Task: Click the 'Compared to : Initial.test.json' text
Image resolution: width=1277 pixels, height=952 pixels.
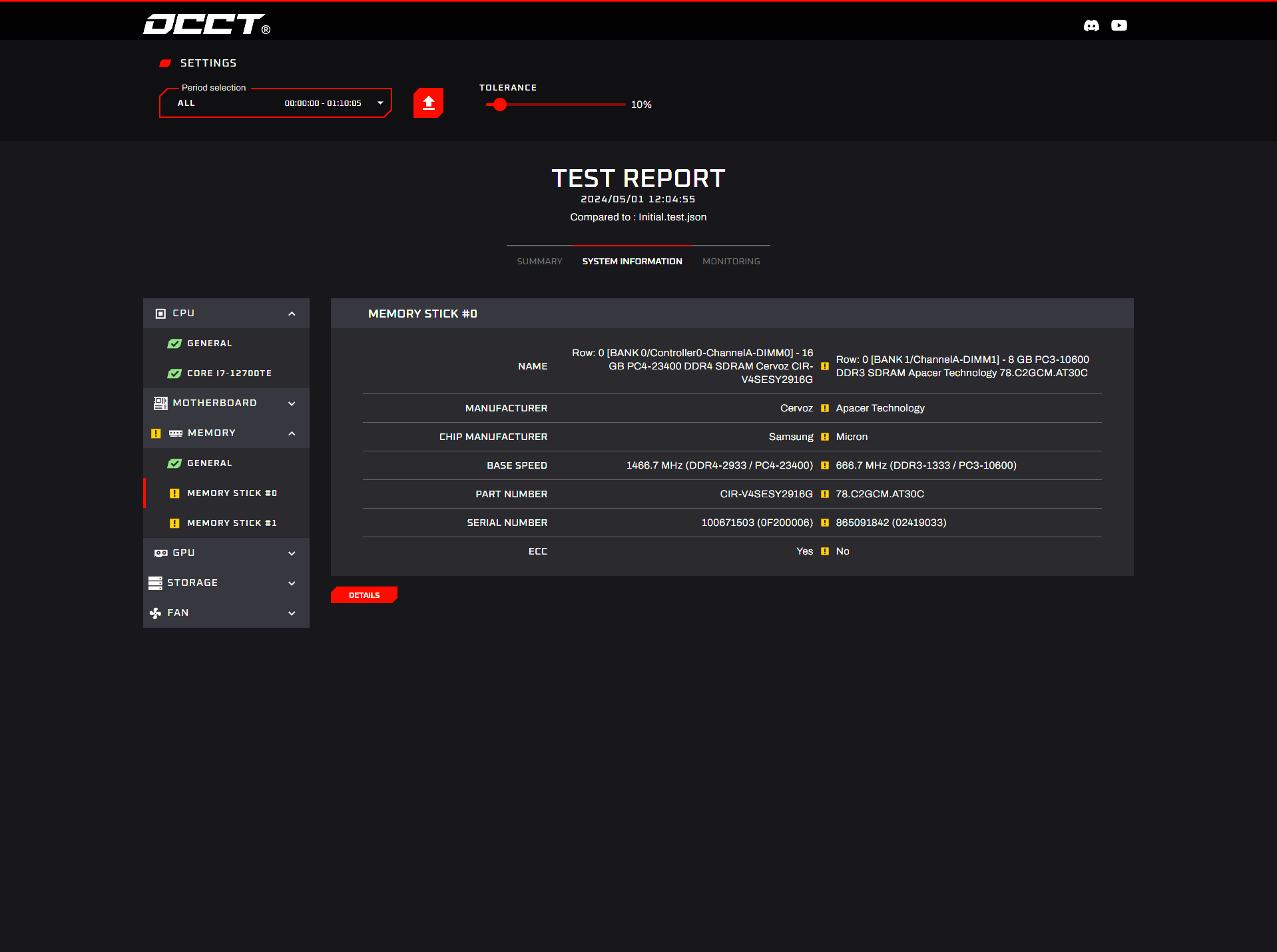Action: [638, 217]
